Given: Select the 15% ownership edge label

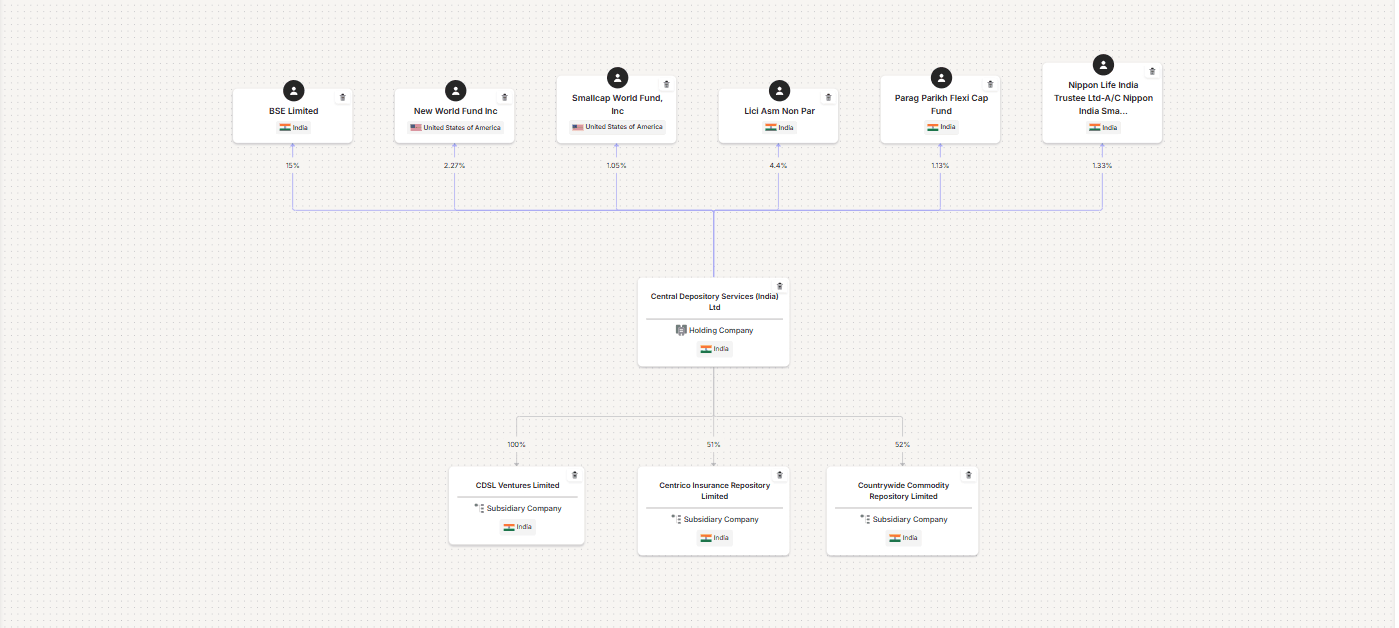Looking at the screenshot, I should click(292, 165).
